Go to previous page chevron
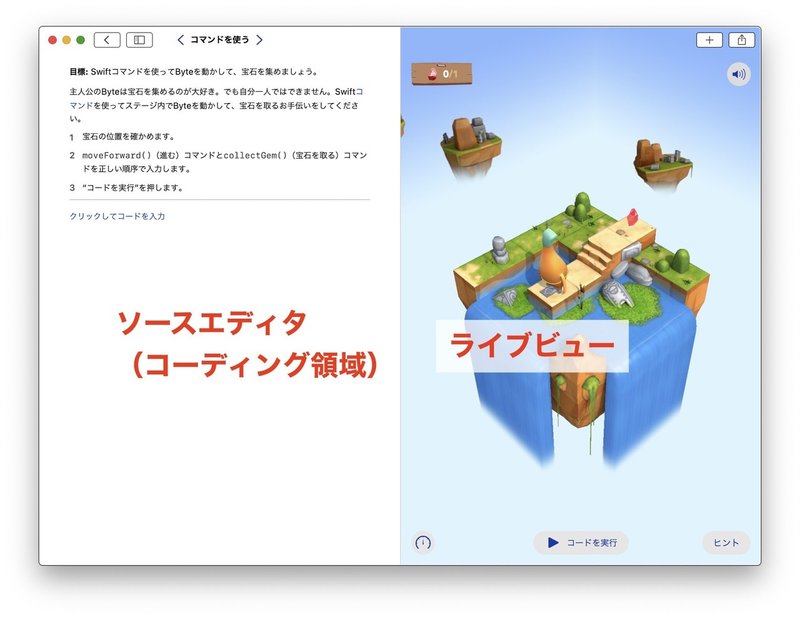Image resolution: width=800 pixels, height=617 pixels. coord(180,40)
